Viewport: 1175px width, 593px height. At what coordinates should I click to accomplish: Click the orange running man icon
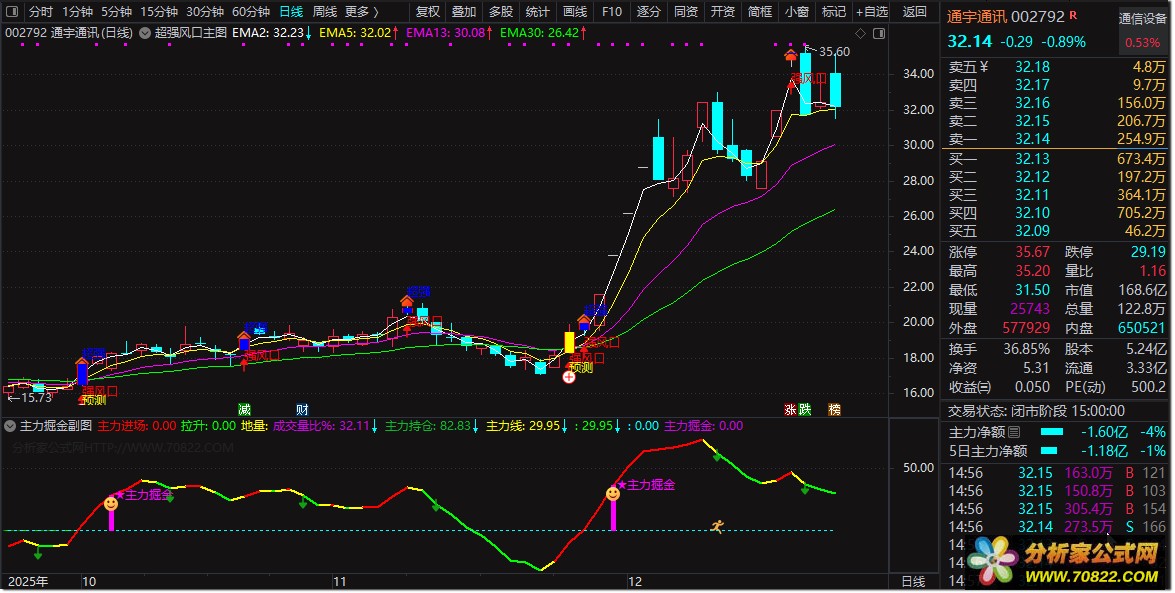pos(717,526)
